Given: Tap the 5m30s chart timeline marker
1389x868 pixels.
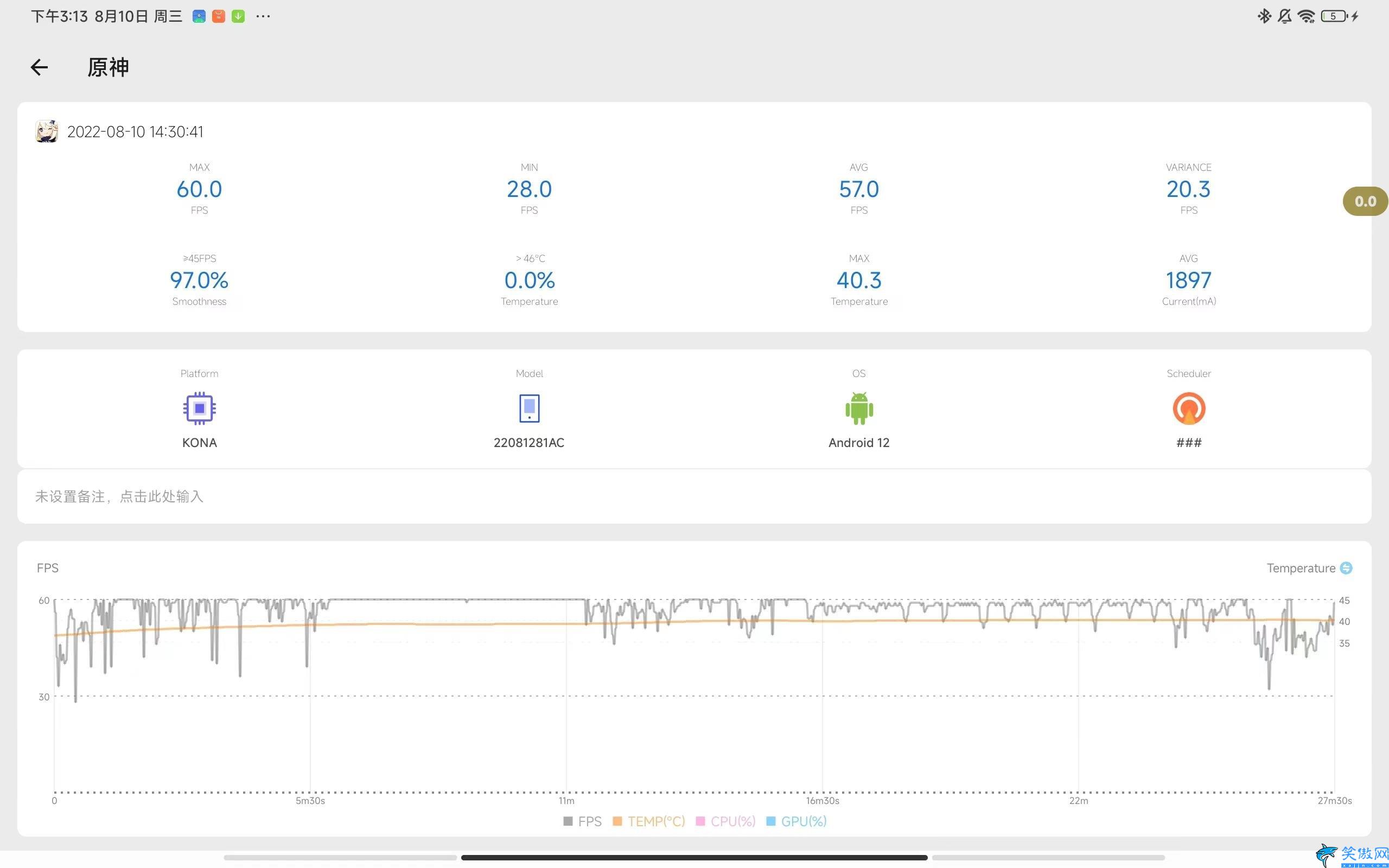Looking at the screenshot, I should [310, 800].
